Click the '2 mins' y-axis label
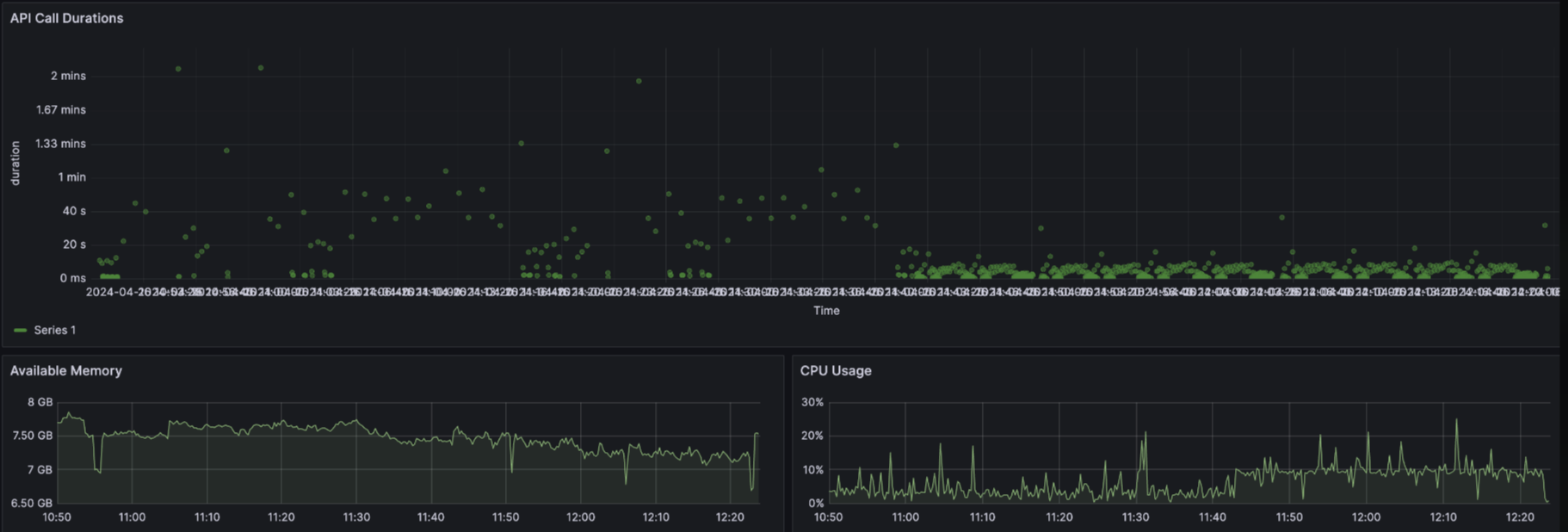This screenshot has width=1568, height=532. pos(68,76)
